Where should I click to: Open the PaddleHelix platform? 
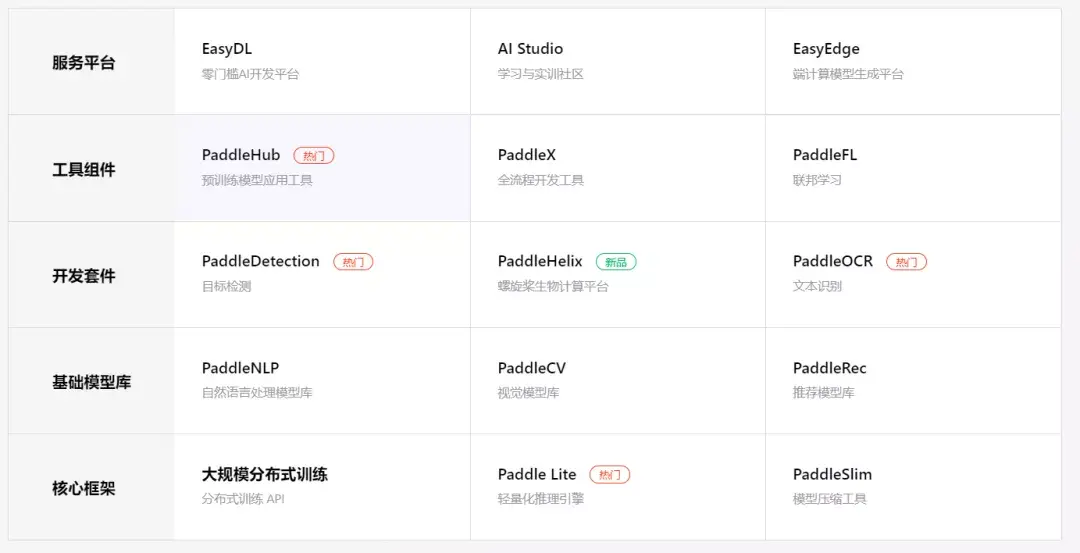point(540,261)
